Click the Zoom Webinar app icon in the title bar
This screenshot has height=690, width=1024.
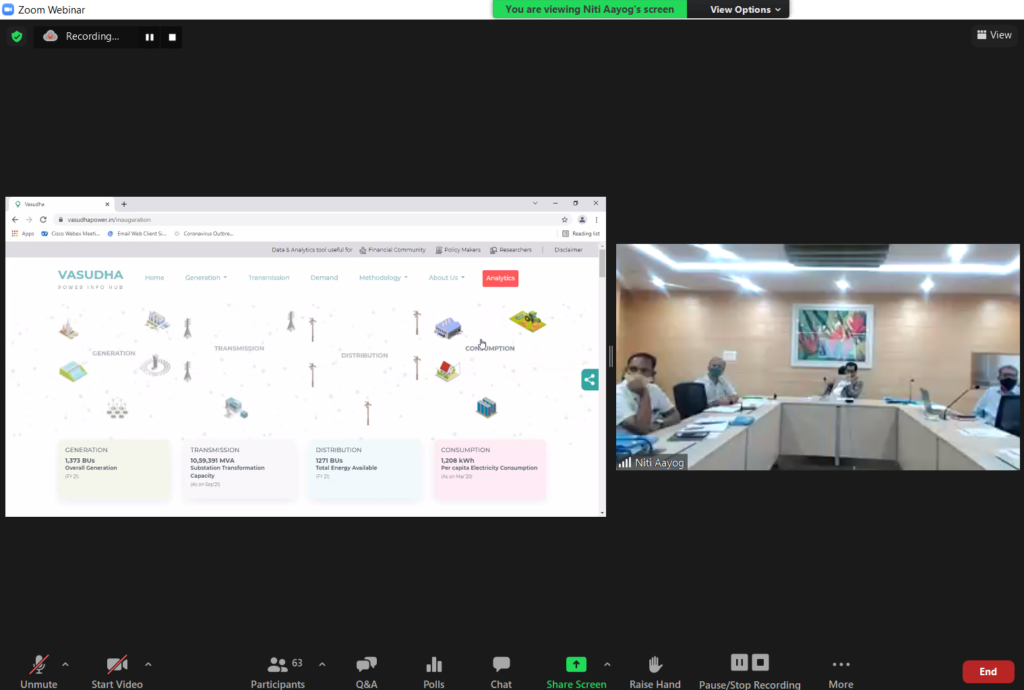[x=8, y=9]
